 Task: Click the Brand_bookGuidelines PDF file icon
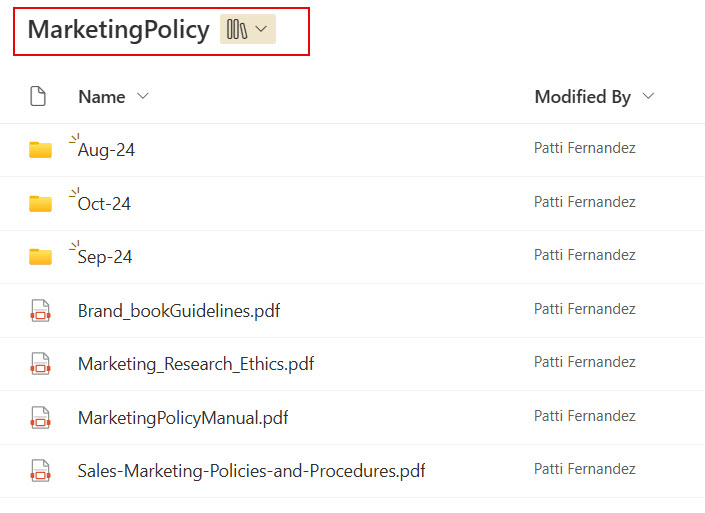coord(40,311)
